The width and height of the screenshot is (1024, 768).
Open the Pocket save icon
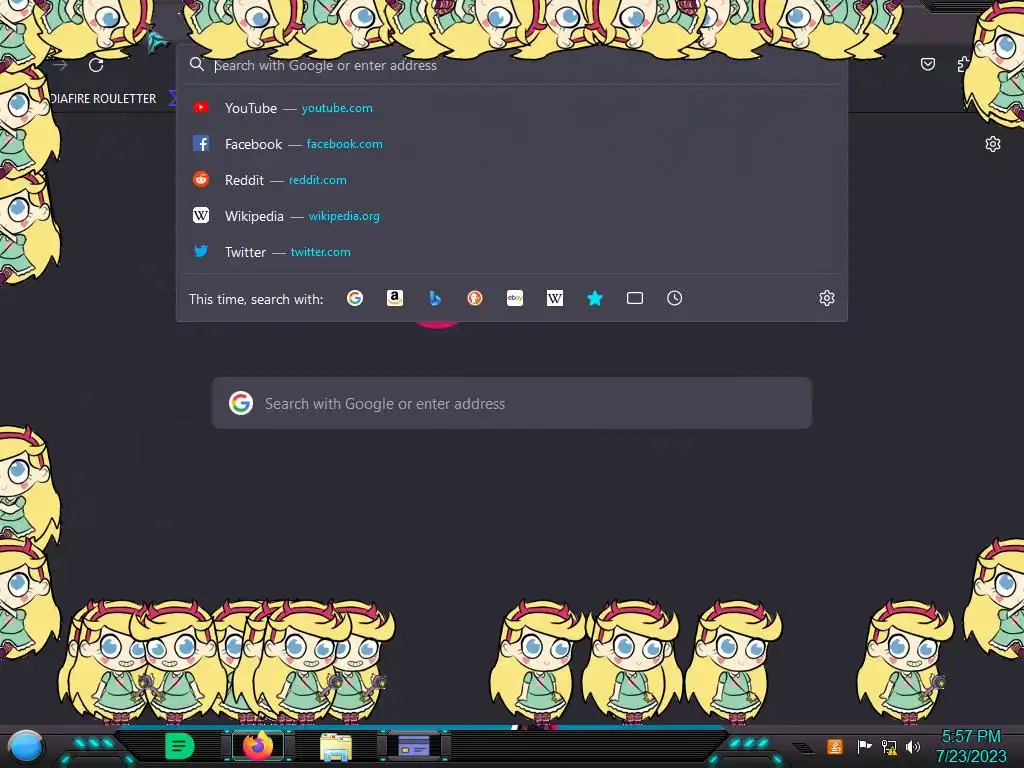(x=927, y=64)
